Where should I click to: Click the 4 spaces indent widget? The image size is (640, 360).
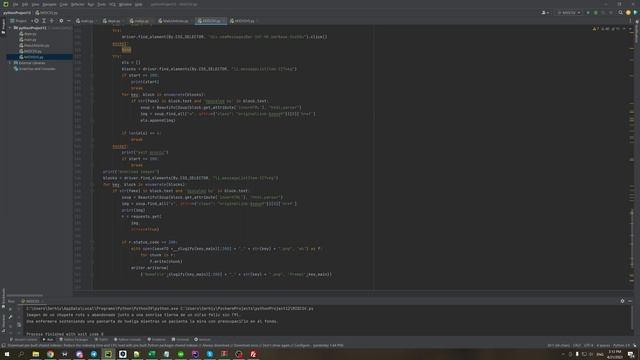point(602,346)
